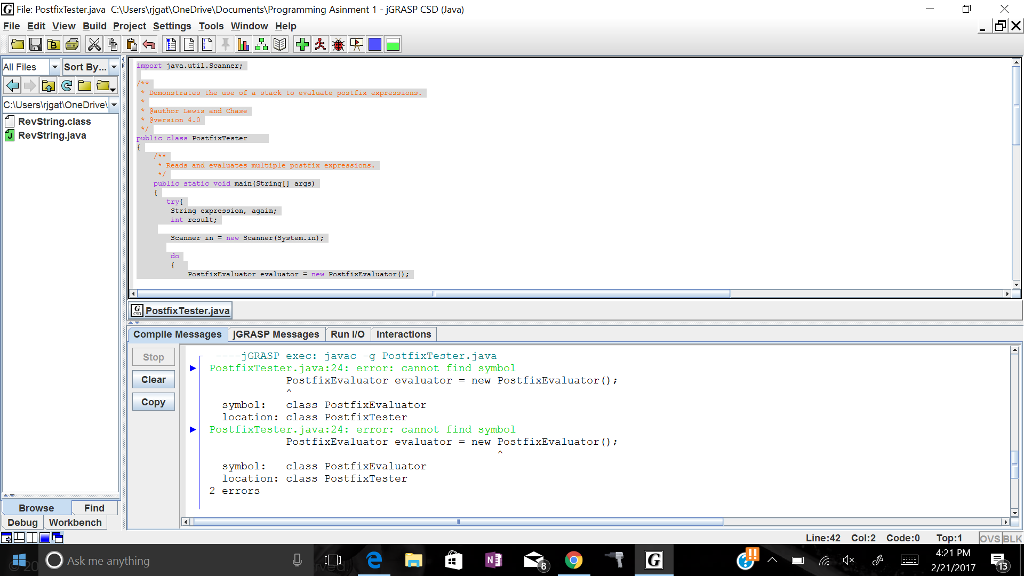This screenshot has width=1024, height=576.
Task: Click the solid blue square toolbar icon
Action: pos(375,44)
